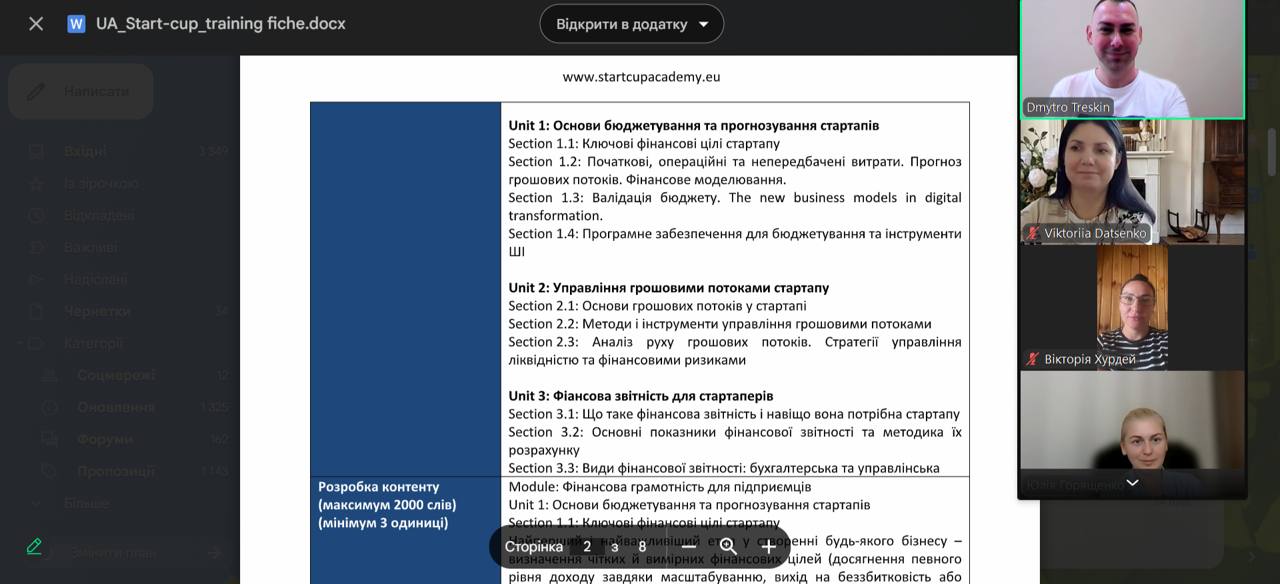Click muted mic icon beside Вікторія Хурдей
Image resolution: width=1280 pixels, height=584 pixels.
(1033, 359)
